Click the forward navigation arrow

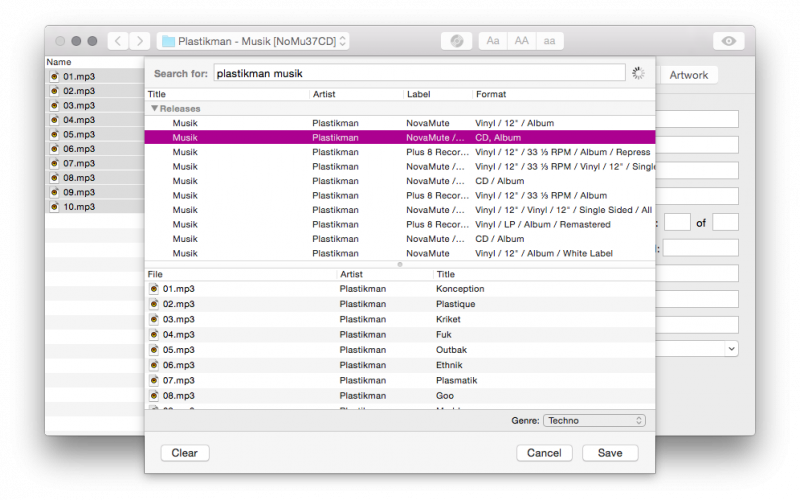[140, 41]
